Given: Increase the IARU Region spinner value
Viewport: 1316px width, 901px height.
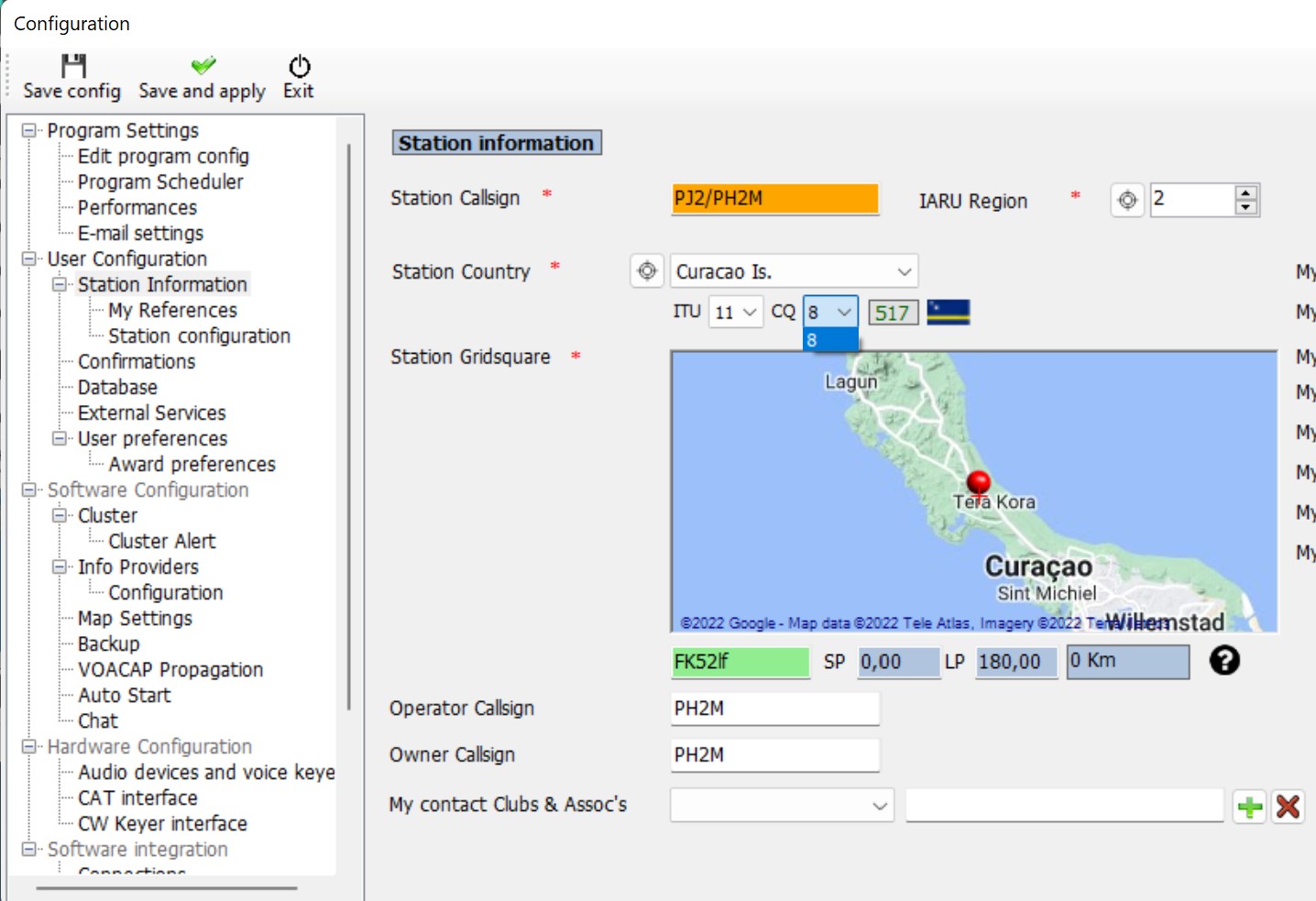Looking at the screenshot, I should point(1245,192).
